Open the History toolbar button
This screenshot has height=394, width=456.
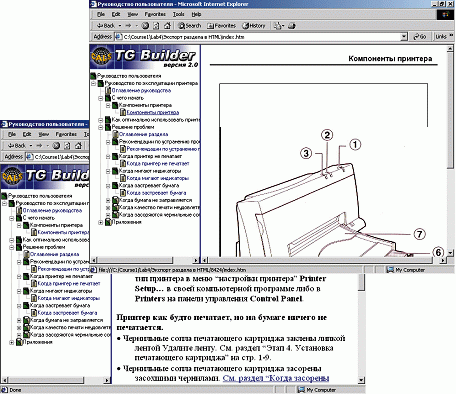coord(254,25)
